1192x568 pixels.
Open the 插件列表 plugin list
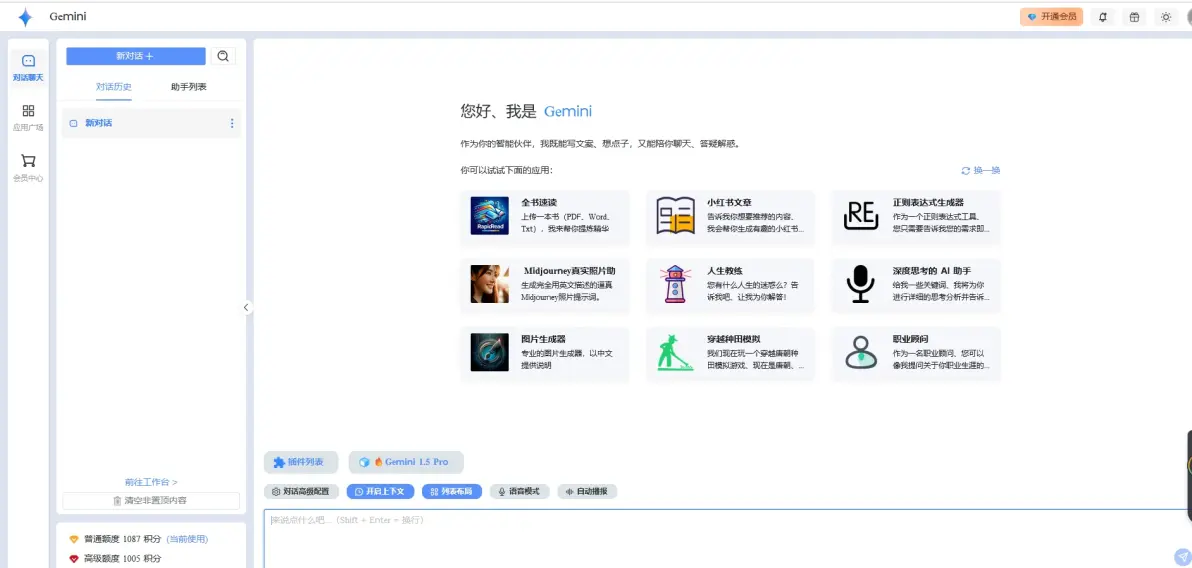[x=301, y=462]
